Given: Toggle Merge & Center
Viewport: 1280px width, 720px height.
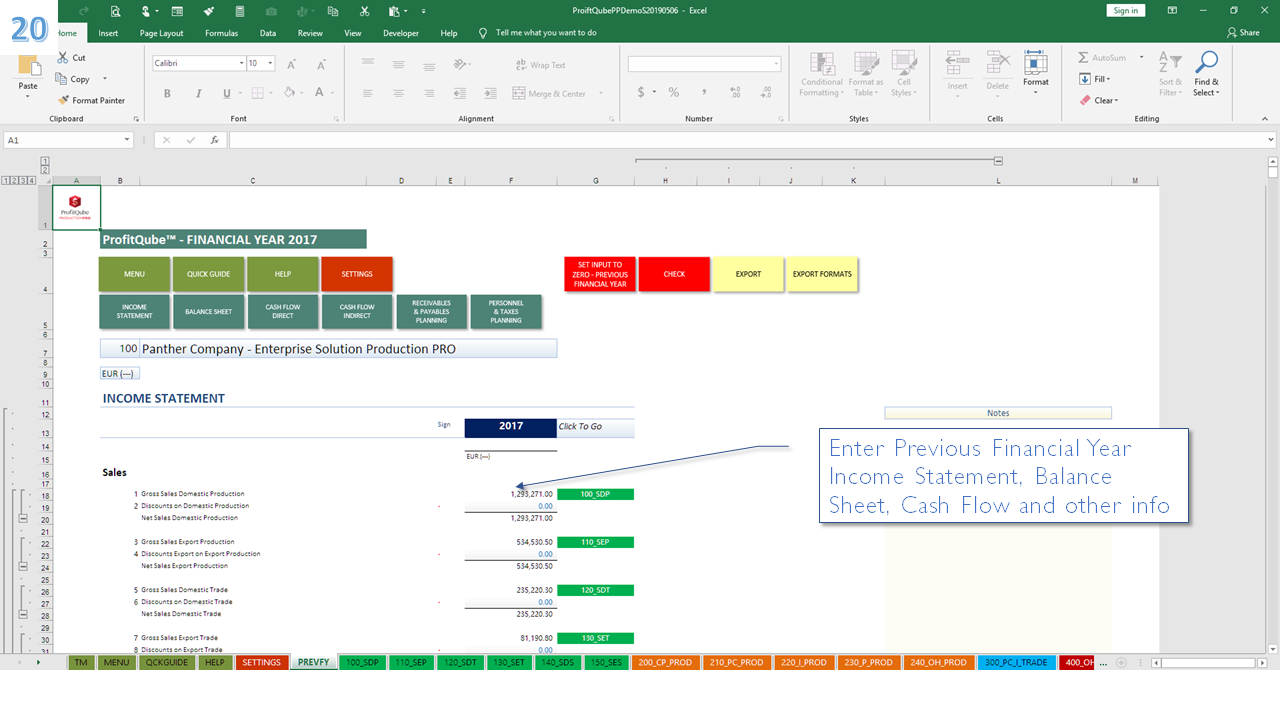Looking at the screenshot, I should pos(549,93).
